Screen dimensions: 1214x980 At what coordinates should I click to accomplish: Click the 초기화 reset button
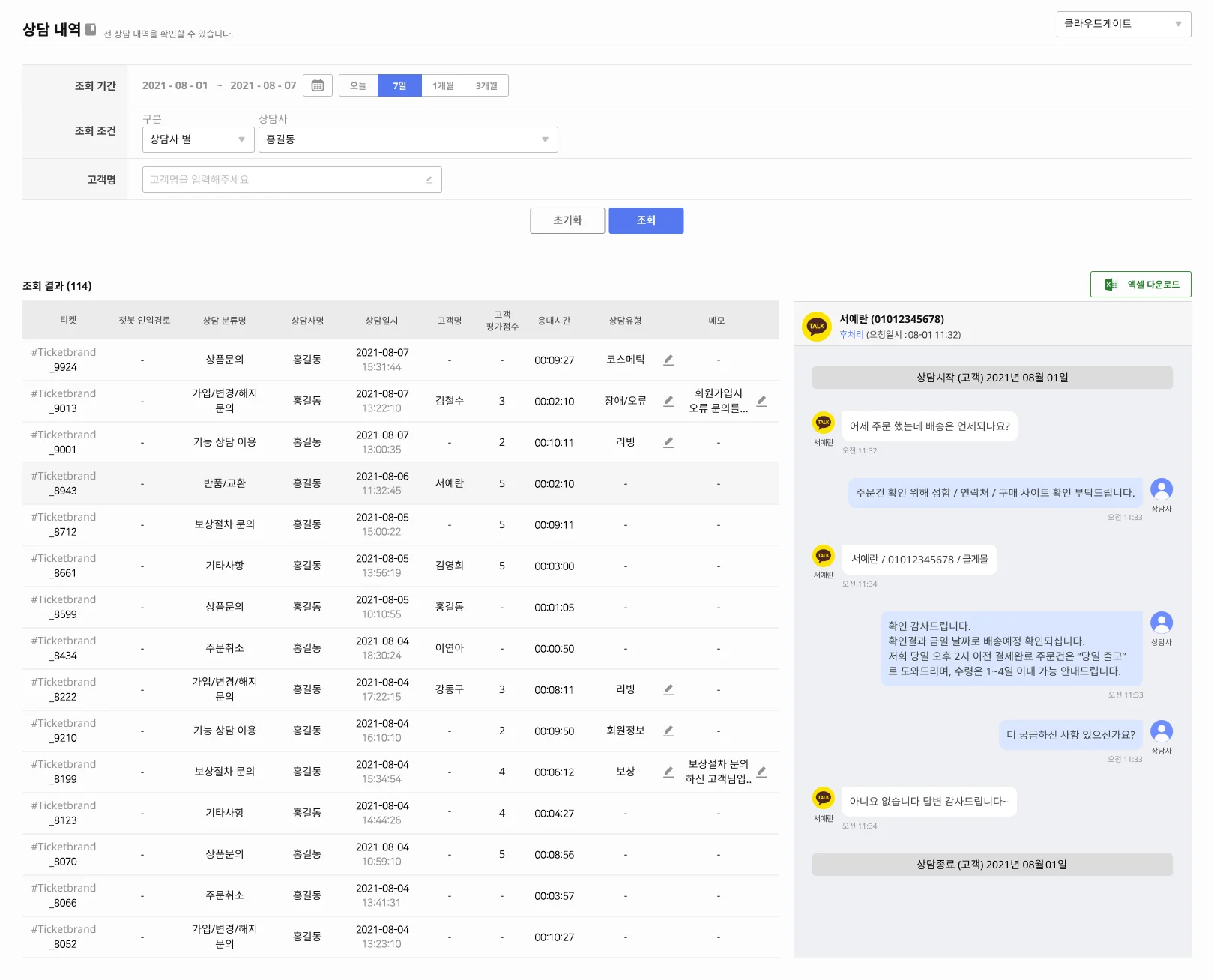[567, 220]
